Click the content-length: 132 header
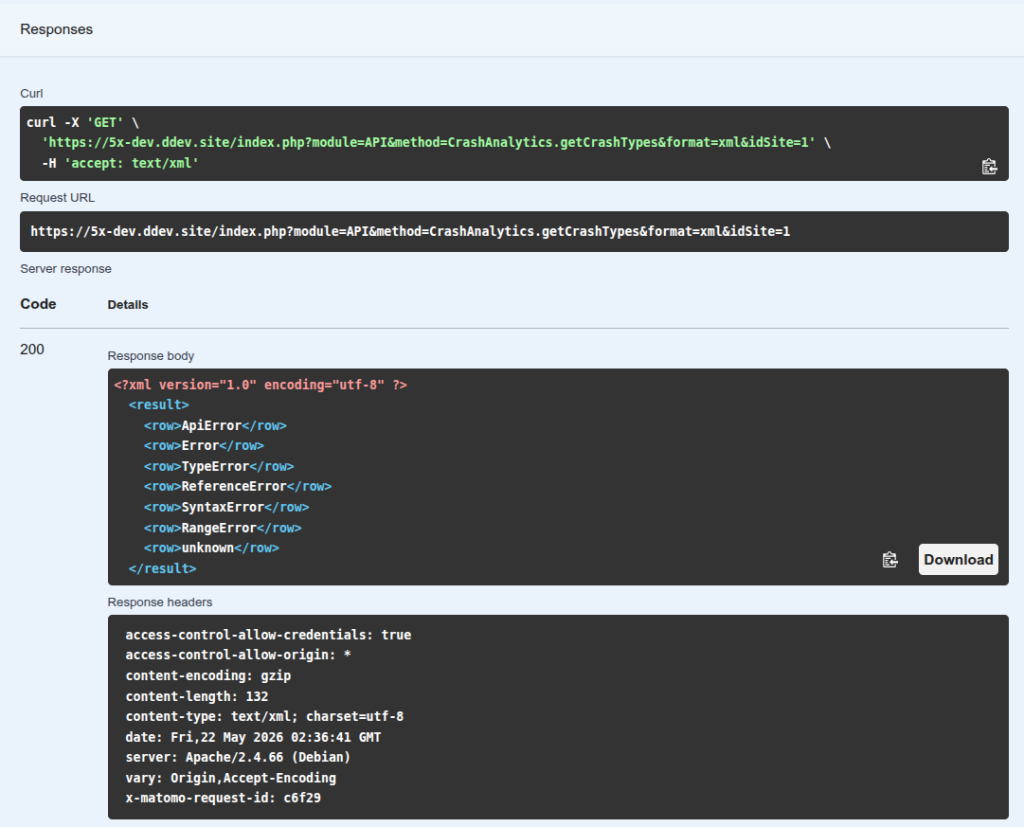The width and height of the screenshot is (1024, 827). (197, 696)
